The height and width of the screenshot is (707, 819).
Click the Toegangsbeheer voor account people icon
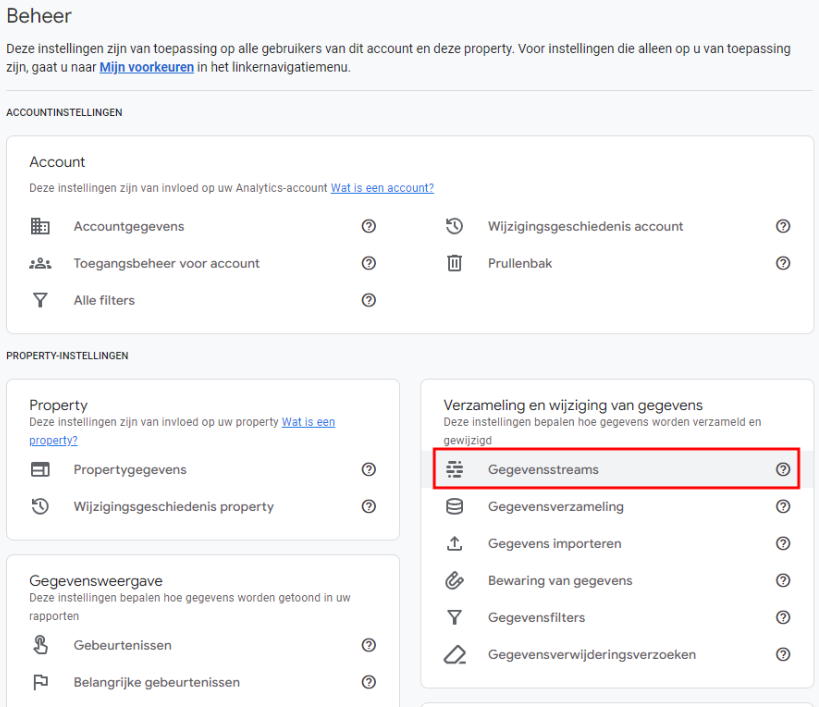[40, 263]
